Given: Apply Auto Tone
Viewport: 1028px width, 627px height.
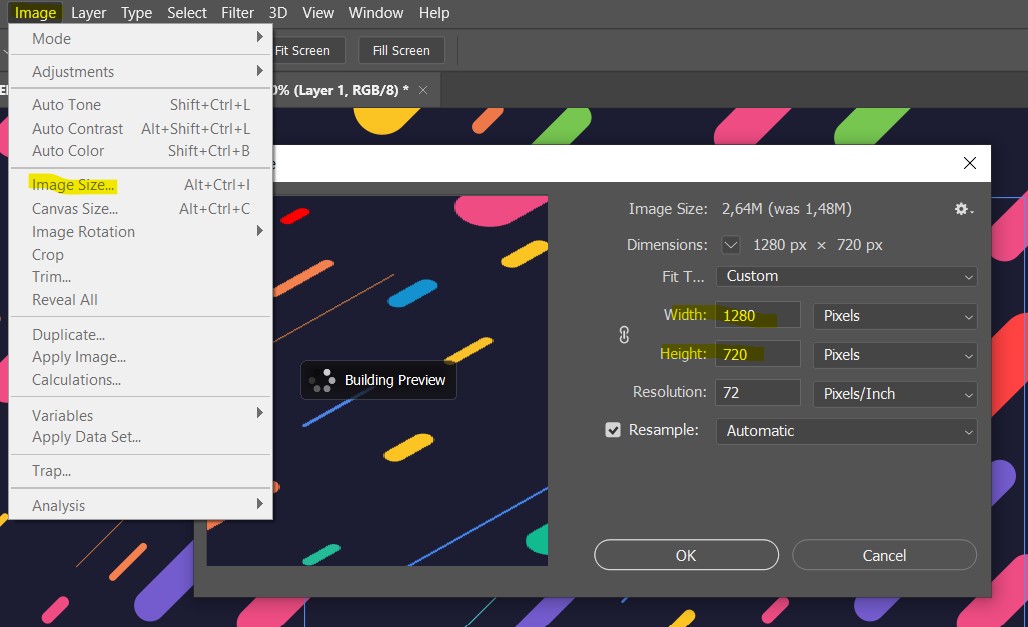Looking at the screenshot, I should [x=140, y=105].
